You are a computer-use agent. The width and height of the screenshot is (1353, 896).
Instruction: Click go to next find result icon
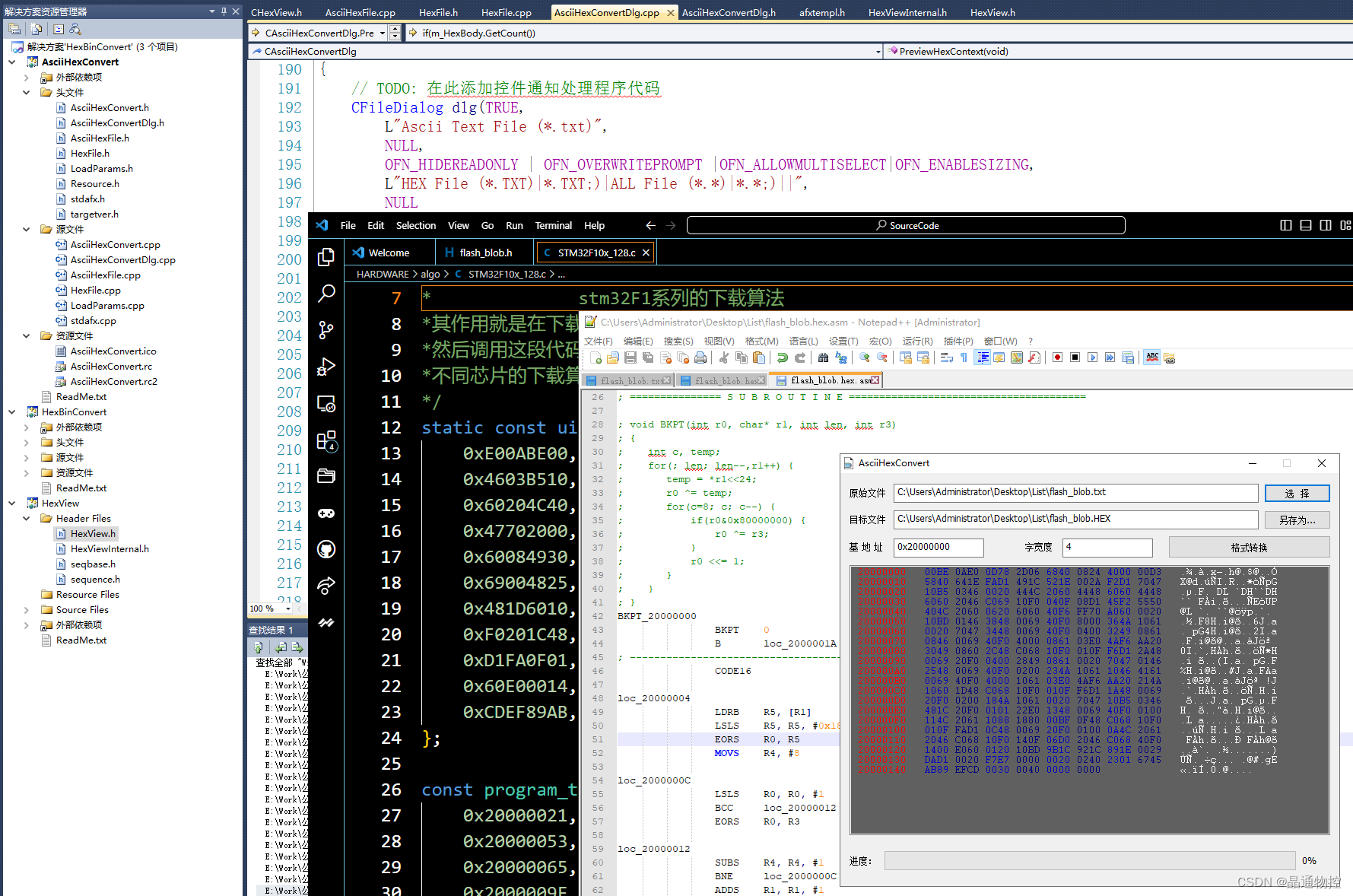[x=297, y=647]
